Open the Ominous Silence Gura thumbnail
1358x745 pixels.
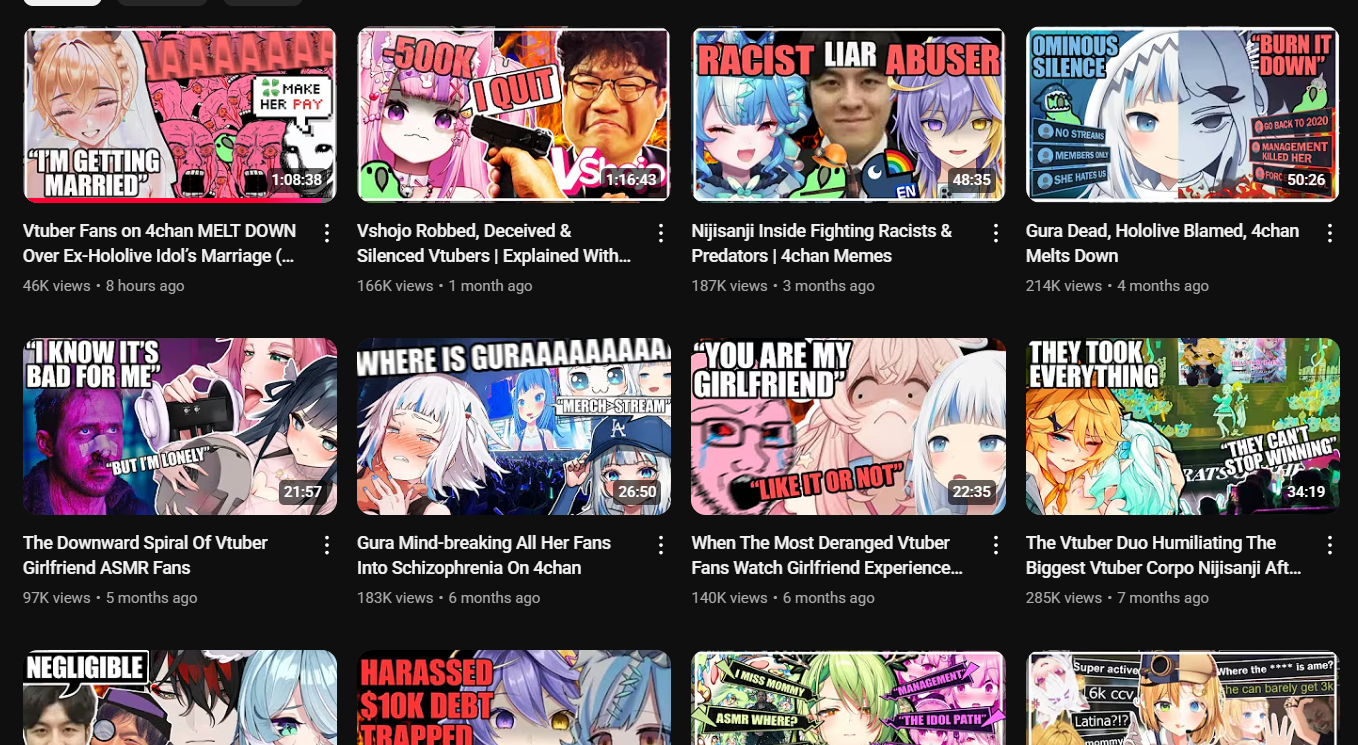1183,115
